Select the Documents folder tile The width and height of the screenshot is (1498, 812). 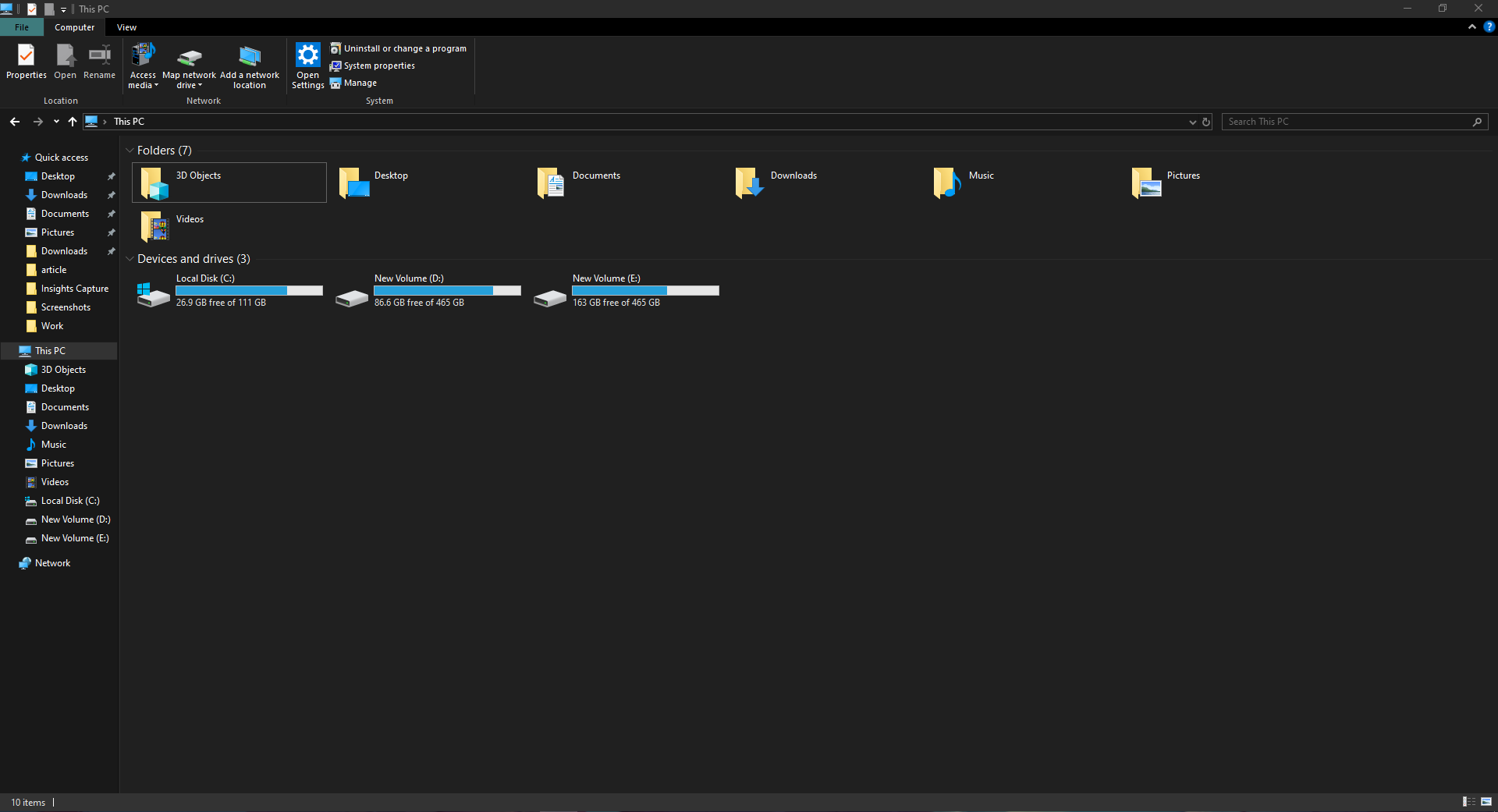pyautogui.click(x=626, y=183)
